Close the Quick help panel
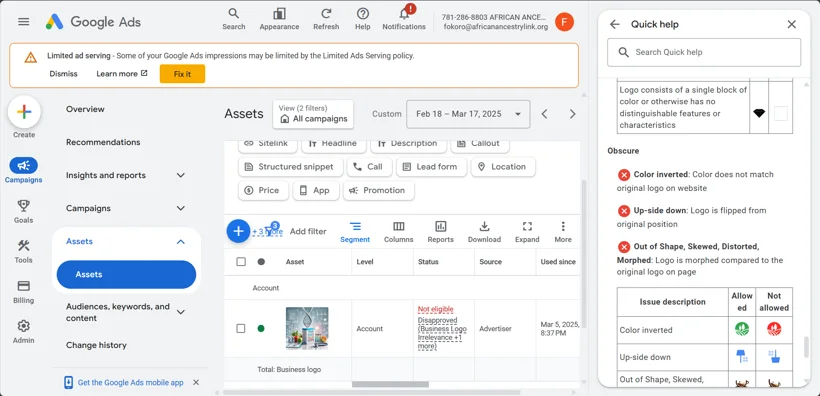Image resolution: width=820 pixels, height=396 pixels. point(792,24)
